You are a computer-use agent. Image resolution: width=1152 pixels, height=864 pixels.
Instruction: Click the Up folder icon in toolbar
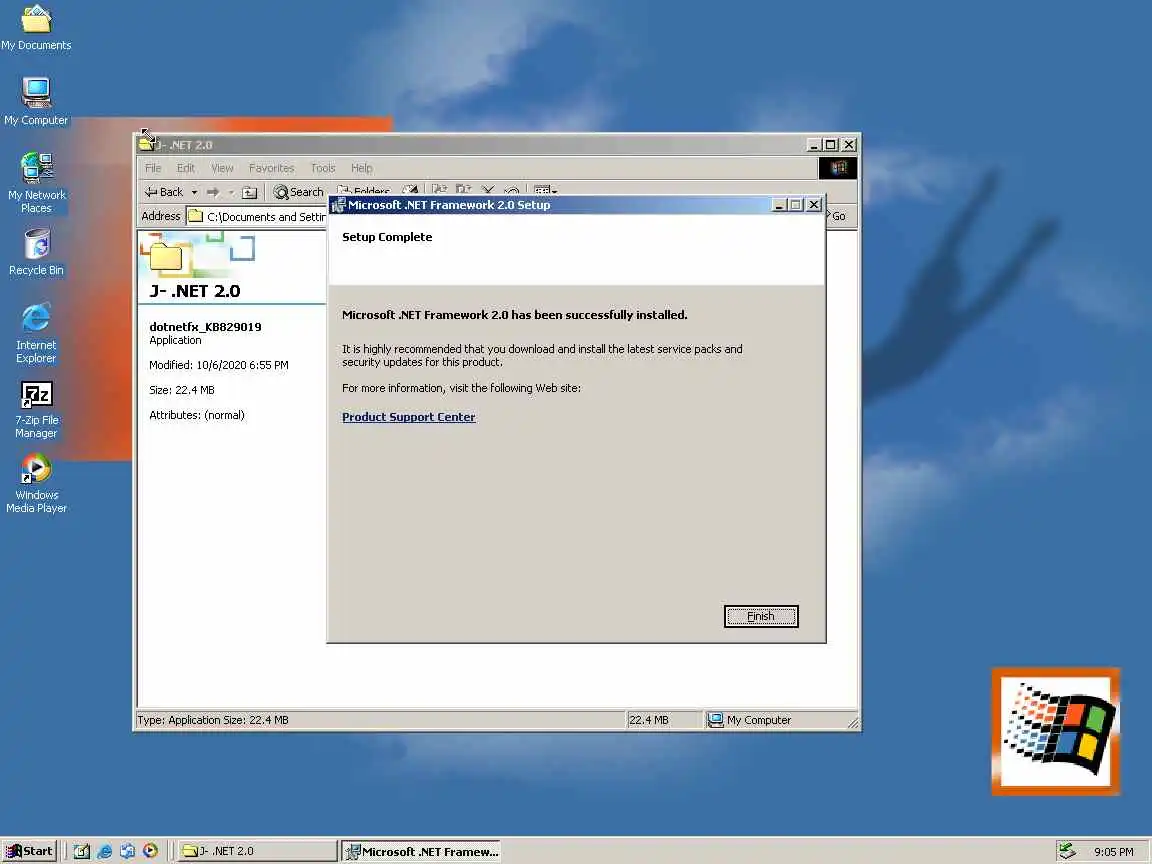[250, 192]
